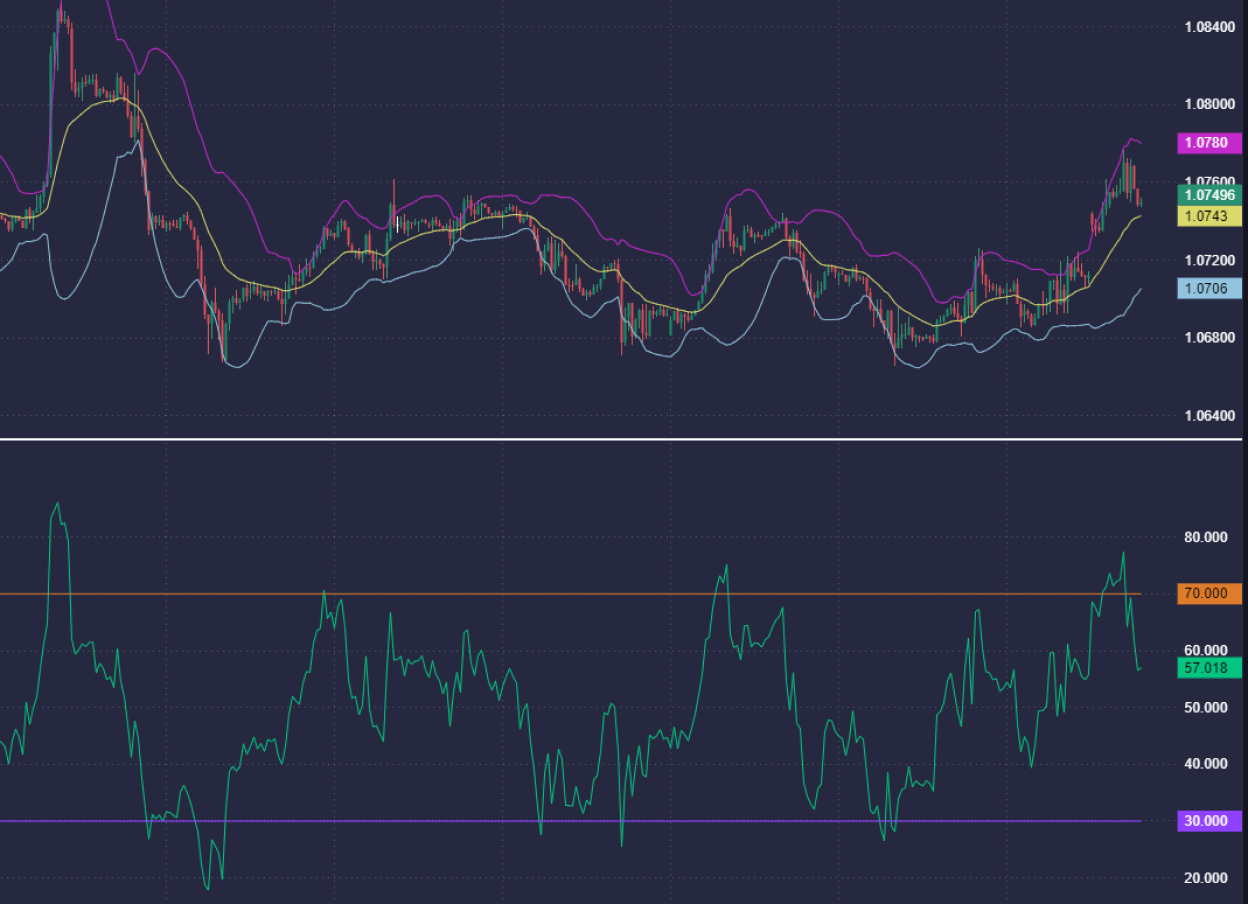
Task: Click the 50.000 oscillator axis tick
Action: (1204, 708)
